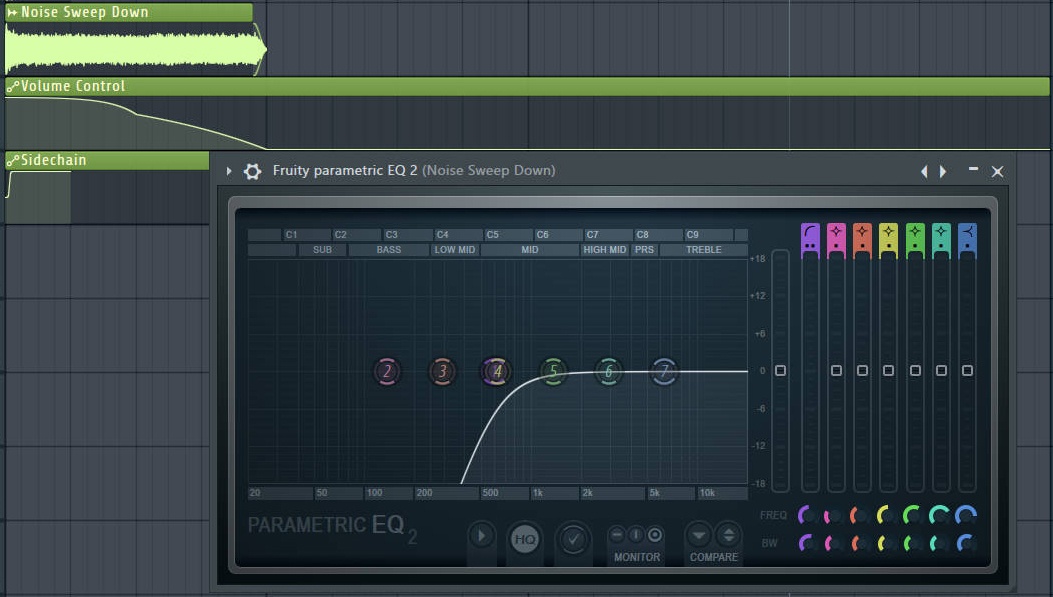Click the HIGH MID band label
1053x597 pixels.
[604, 250]
